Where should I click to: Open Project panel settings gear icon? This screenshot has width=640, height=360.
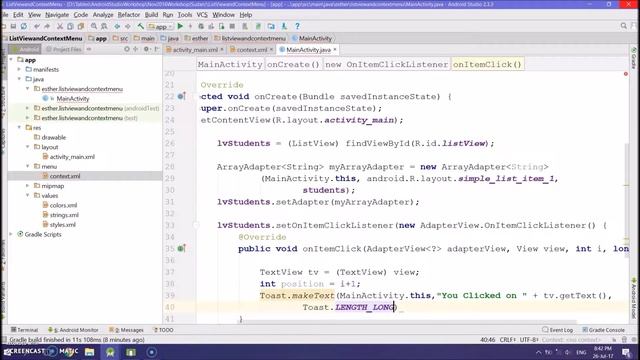[146, 49]
